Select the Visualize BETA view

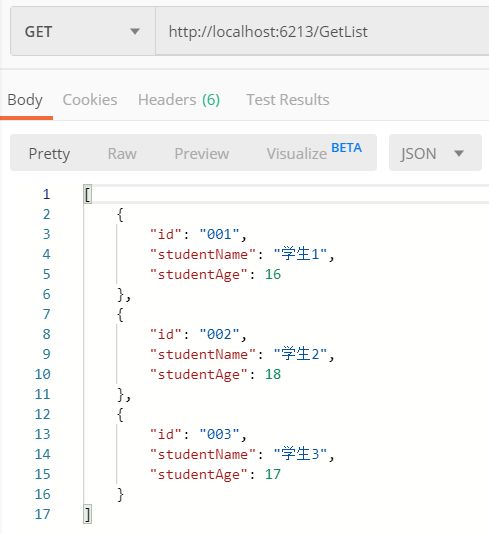tap(314, 152)
